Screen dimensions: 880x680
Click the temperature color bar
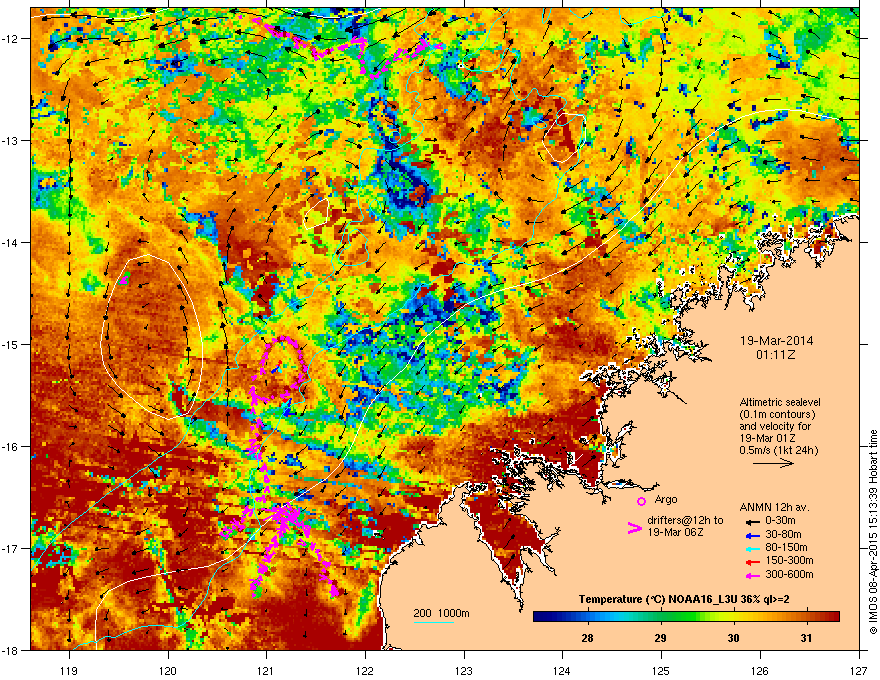(x=686, y=617)
